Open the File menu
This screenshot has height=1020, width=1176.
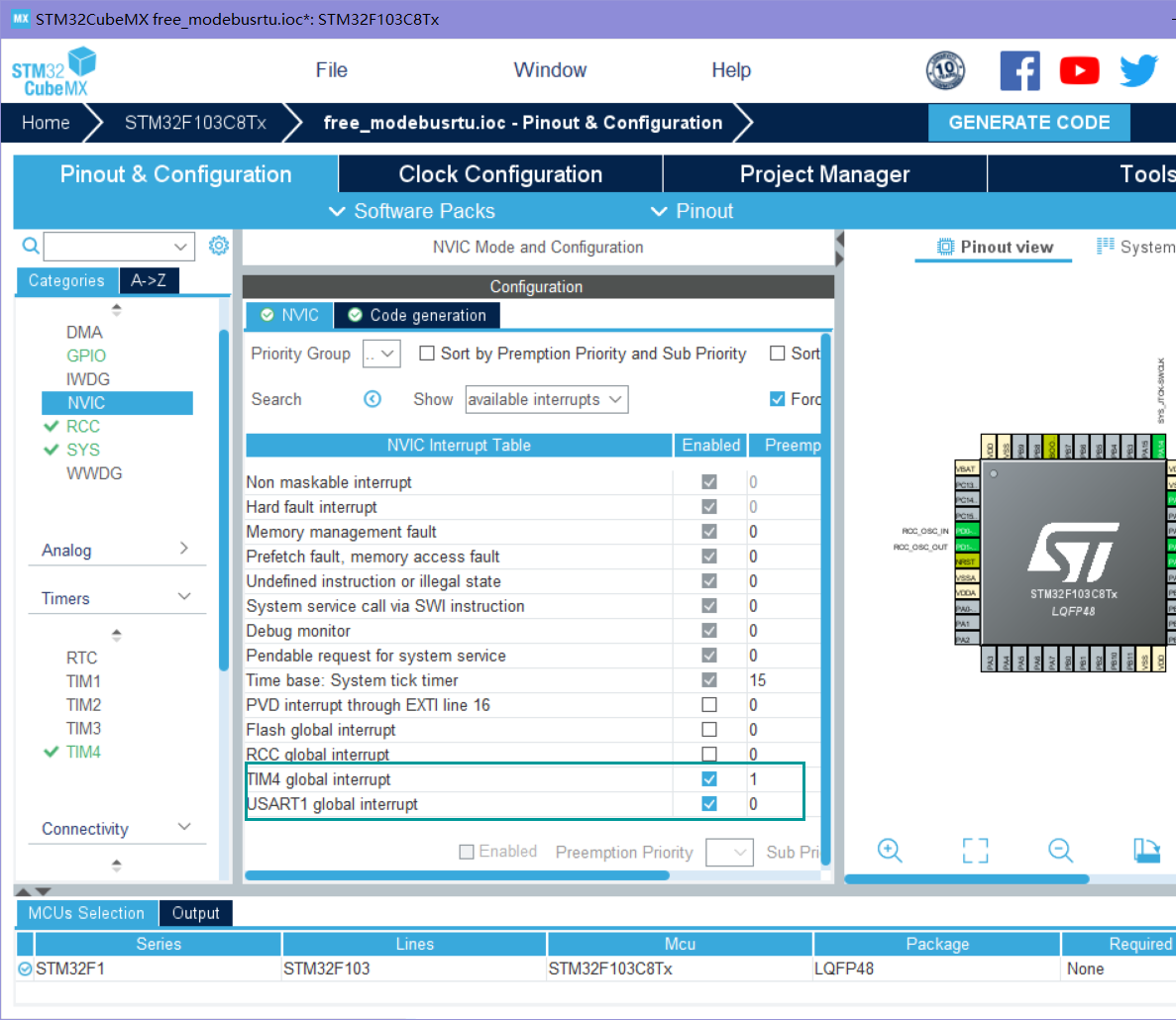point(332,69)
